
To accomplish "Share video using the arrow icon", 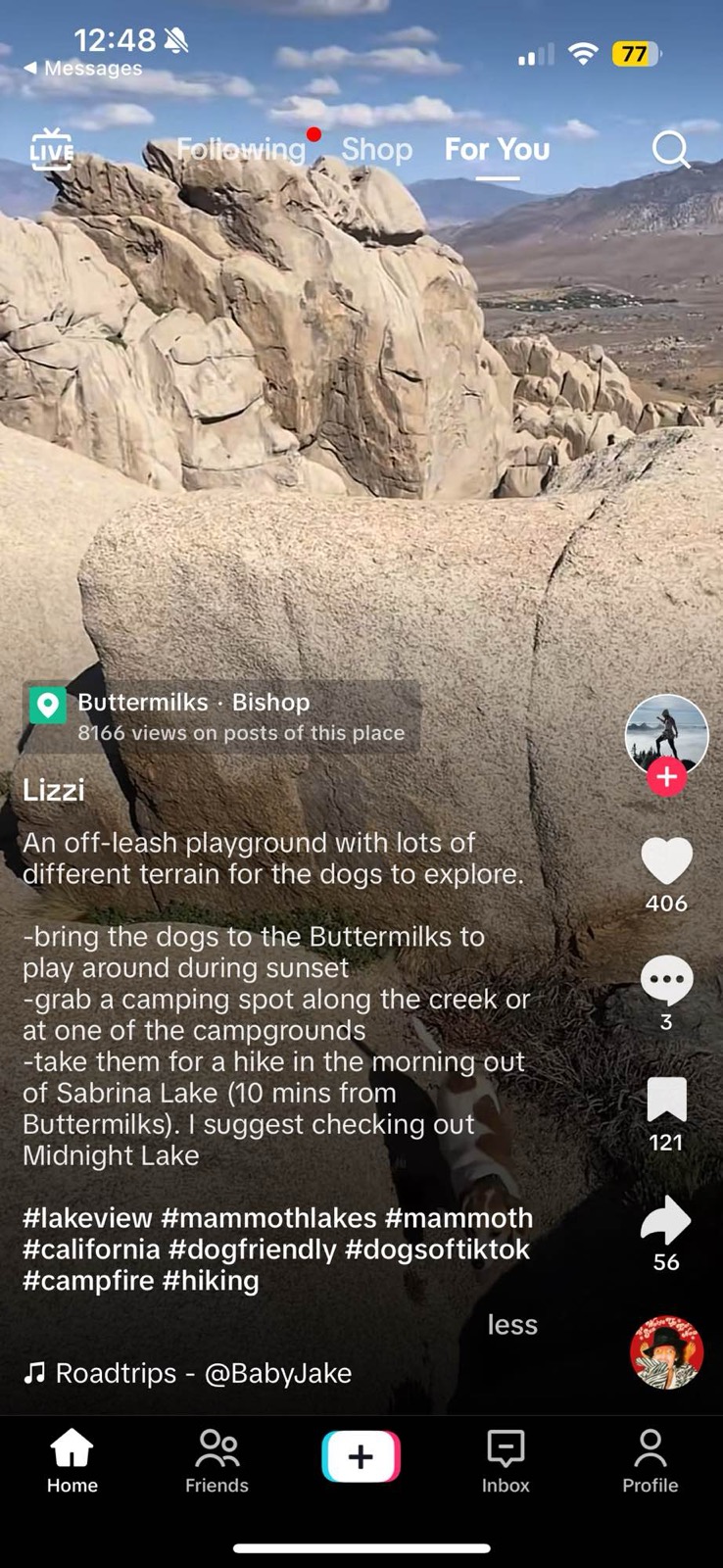I will 666,1220.
